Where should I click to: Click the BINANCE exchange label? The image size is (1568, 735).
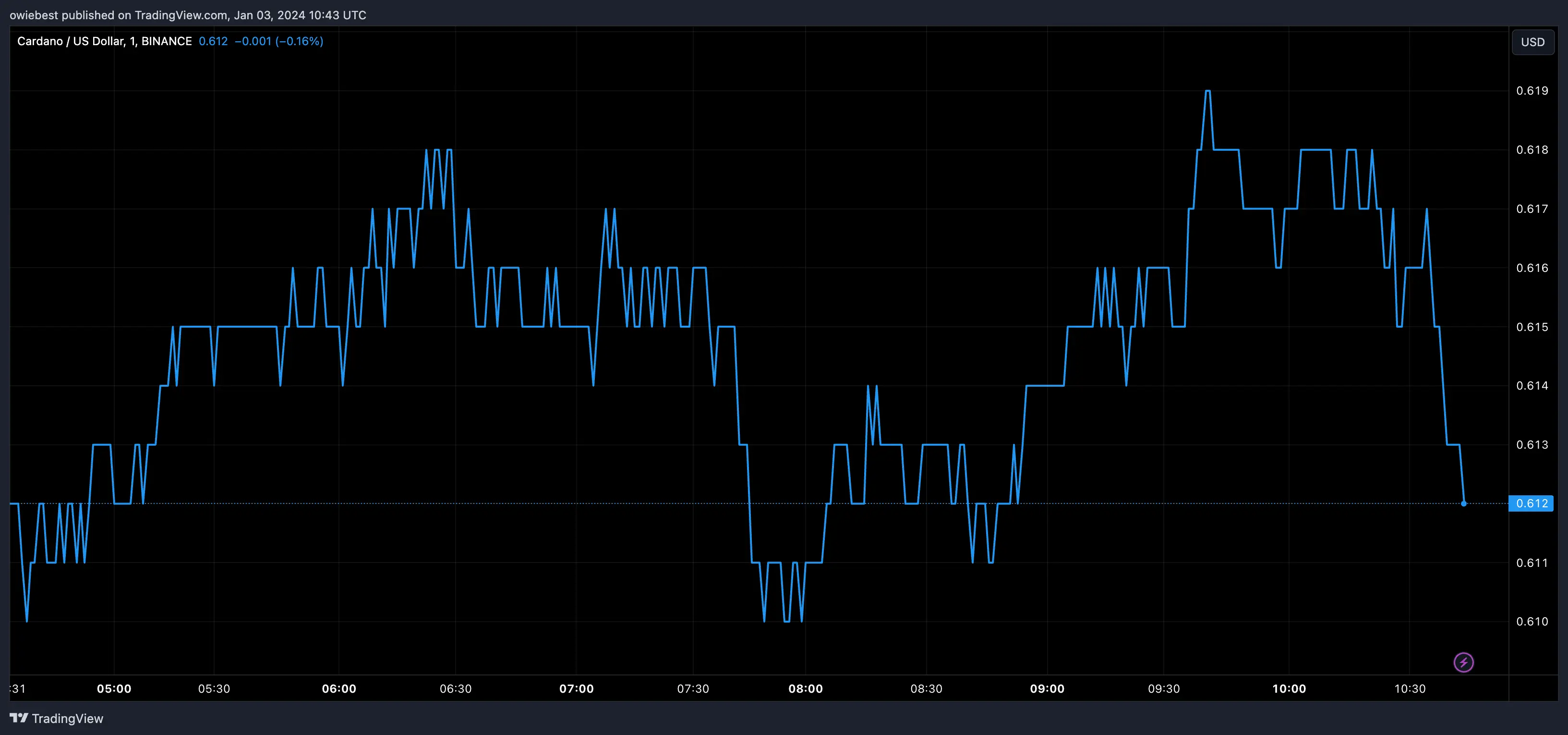166,41
